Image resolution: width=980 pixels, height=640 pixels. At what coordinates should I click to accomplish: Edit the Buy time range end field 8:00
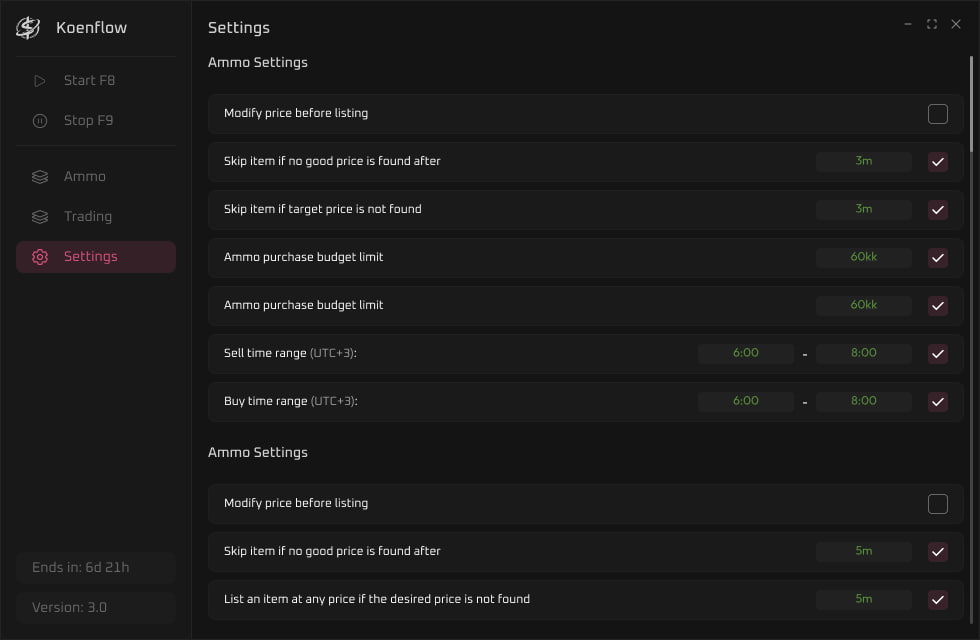pos(863,401)
